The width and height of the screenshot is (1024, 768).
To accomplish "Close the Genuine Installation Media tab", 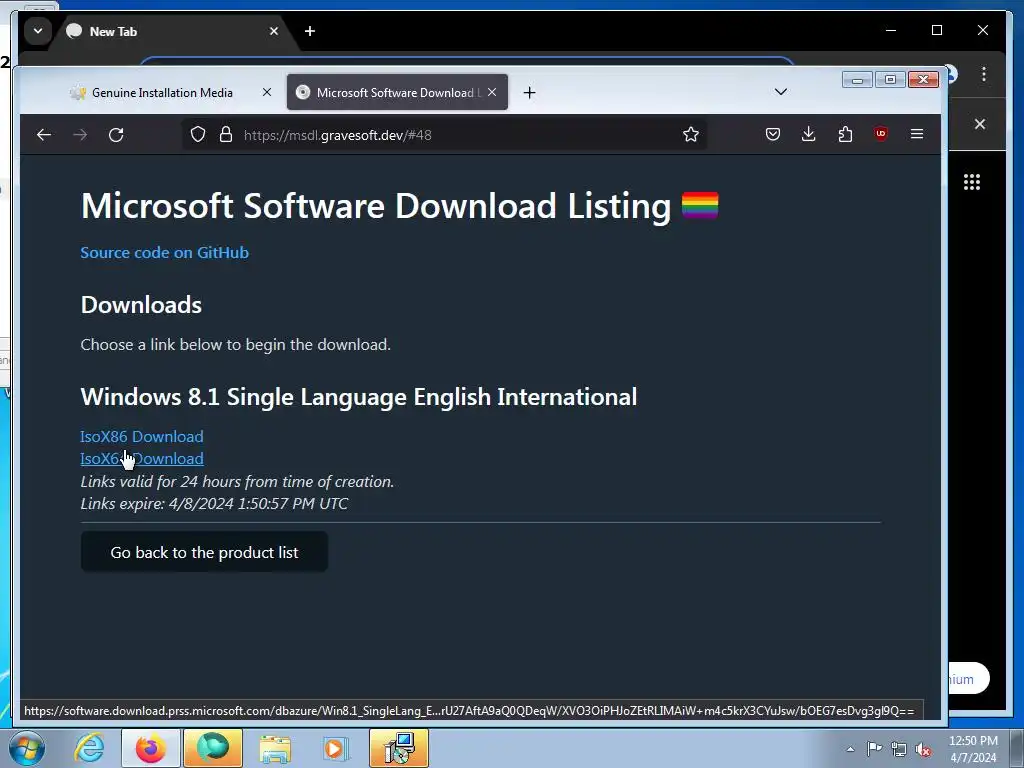I will [266, 93].
